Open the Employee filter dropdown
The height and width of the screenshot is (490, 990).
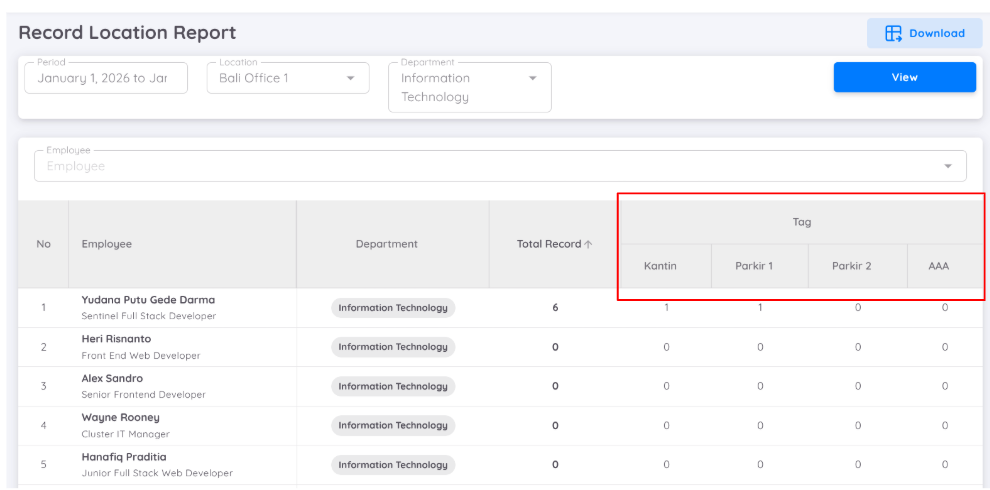pyautogui.click(x=500, y=166)
